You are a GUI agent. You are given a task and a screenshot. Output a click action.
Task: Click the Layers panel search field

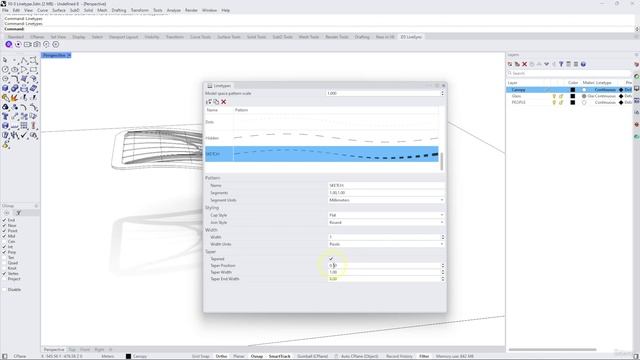(x=570, y=73)
